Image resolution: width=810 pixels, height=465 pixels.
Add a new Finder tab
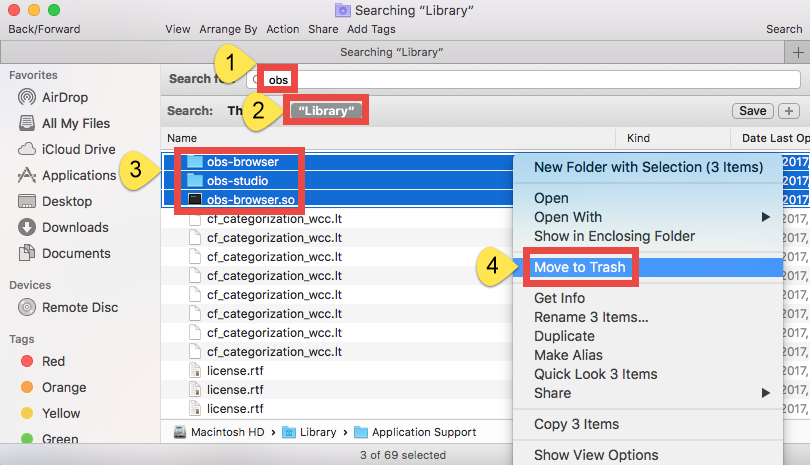click(x=798, y=52)
